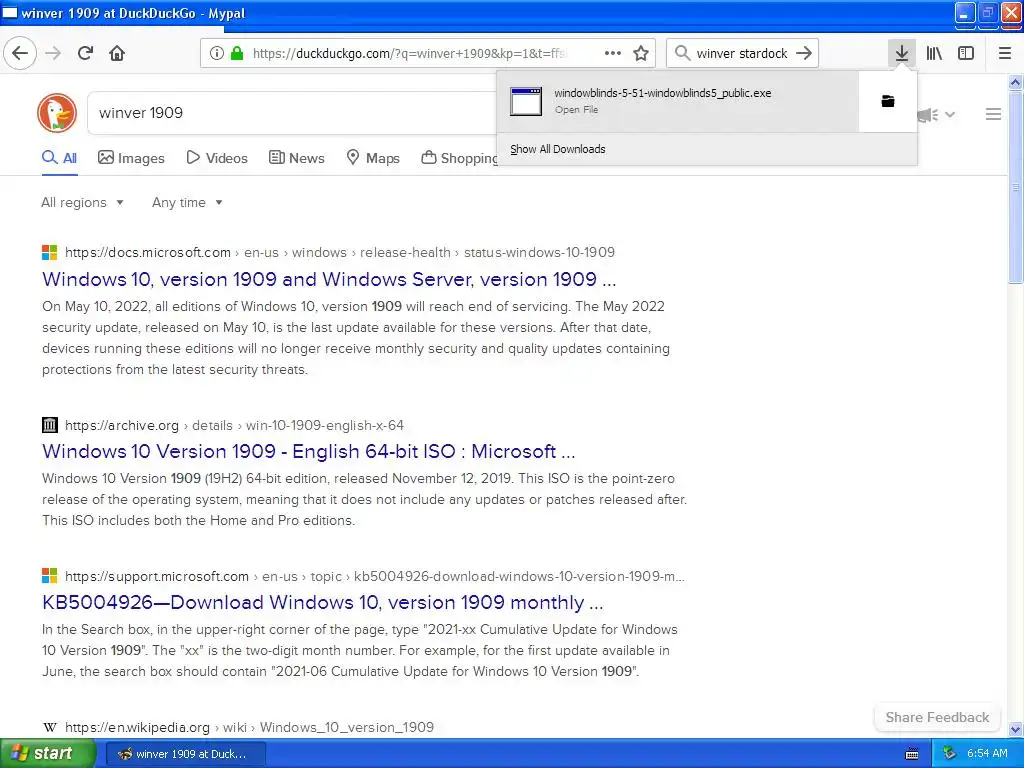1024x768 pixels.
Task: Open DuckDuckGo side menu icon
Action: point(993,114)
